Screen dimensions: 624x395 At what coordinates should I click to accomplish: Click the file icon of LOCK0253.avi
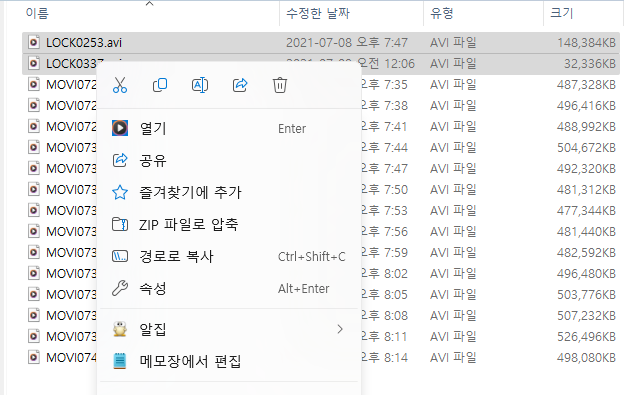34,42
